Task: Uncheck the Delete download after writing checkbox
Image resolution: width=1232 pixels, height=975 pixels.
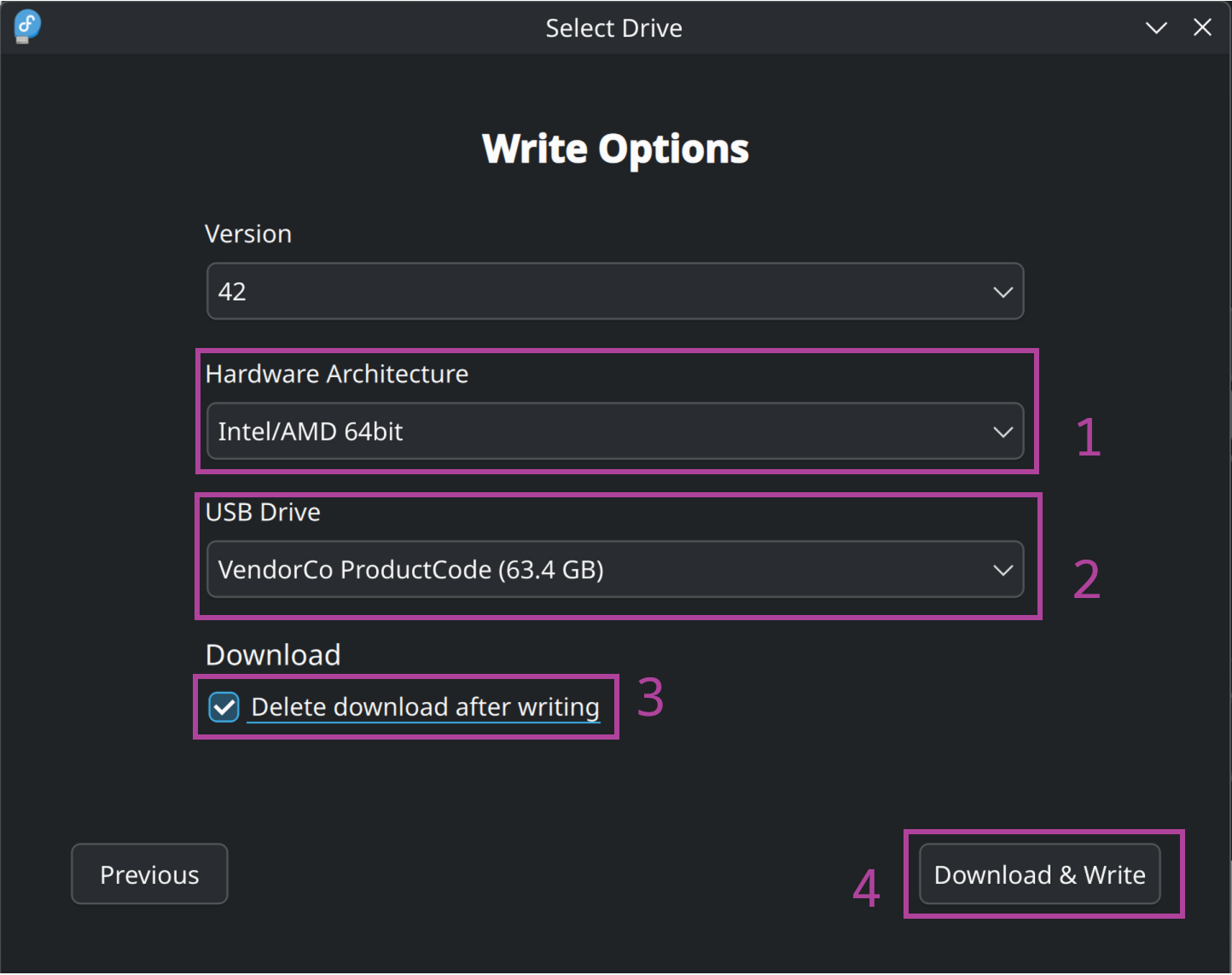Action: (x=224, y=707)
